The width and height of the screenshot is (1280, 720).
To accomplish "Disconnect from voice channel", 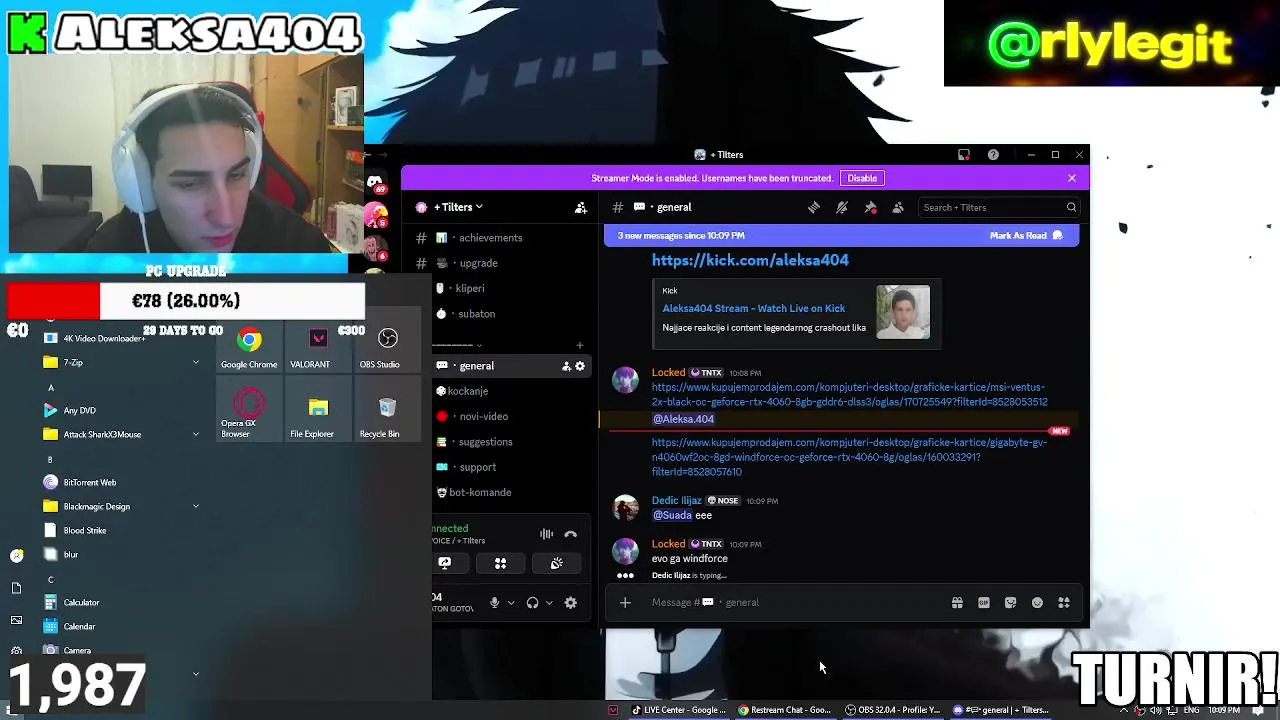I will [x=571, y=535].
